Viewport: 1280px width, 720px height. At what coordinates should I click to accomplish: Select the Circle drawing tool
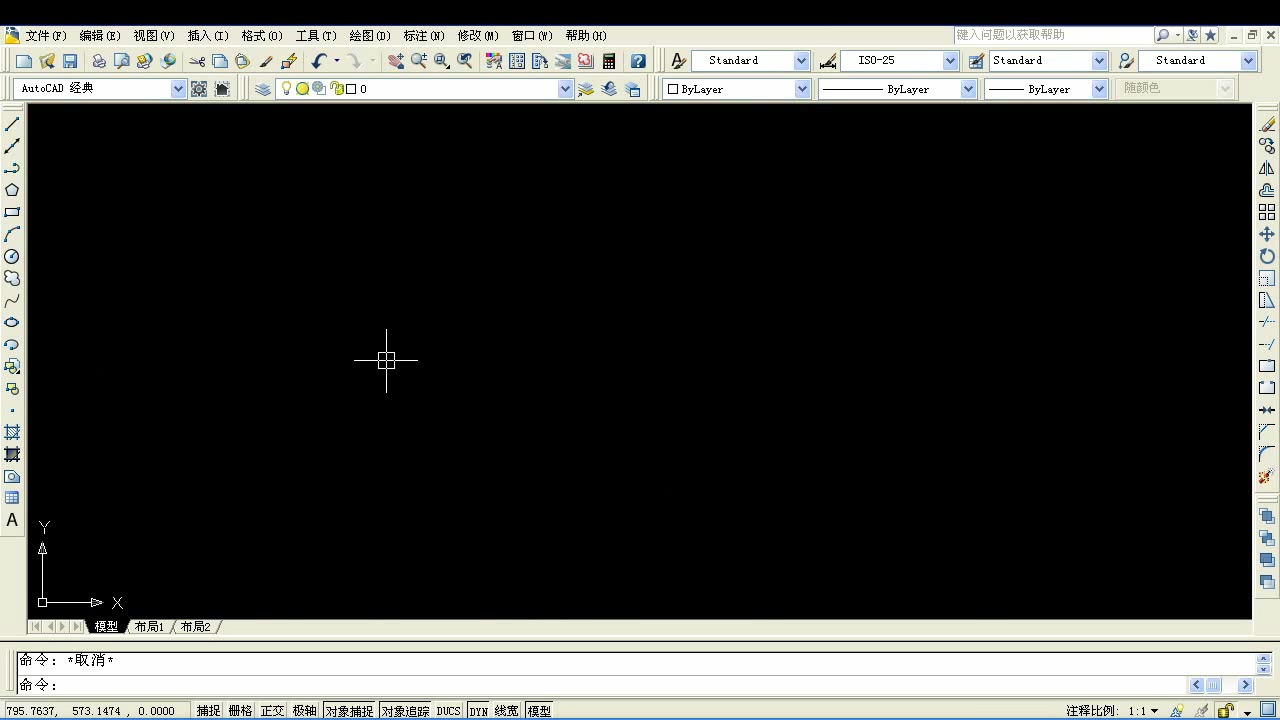coord(12,256)
